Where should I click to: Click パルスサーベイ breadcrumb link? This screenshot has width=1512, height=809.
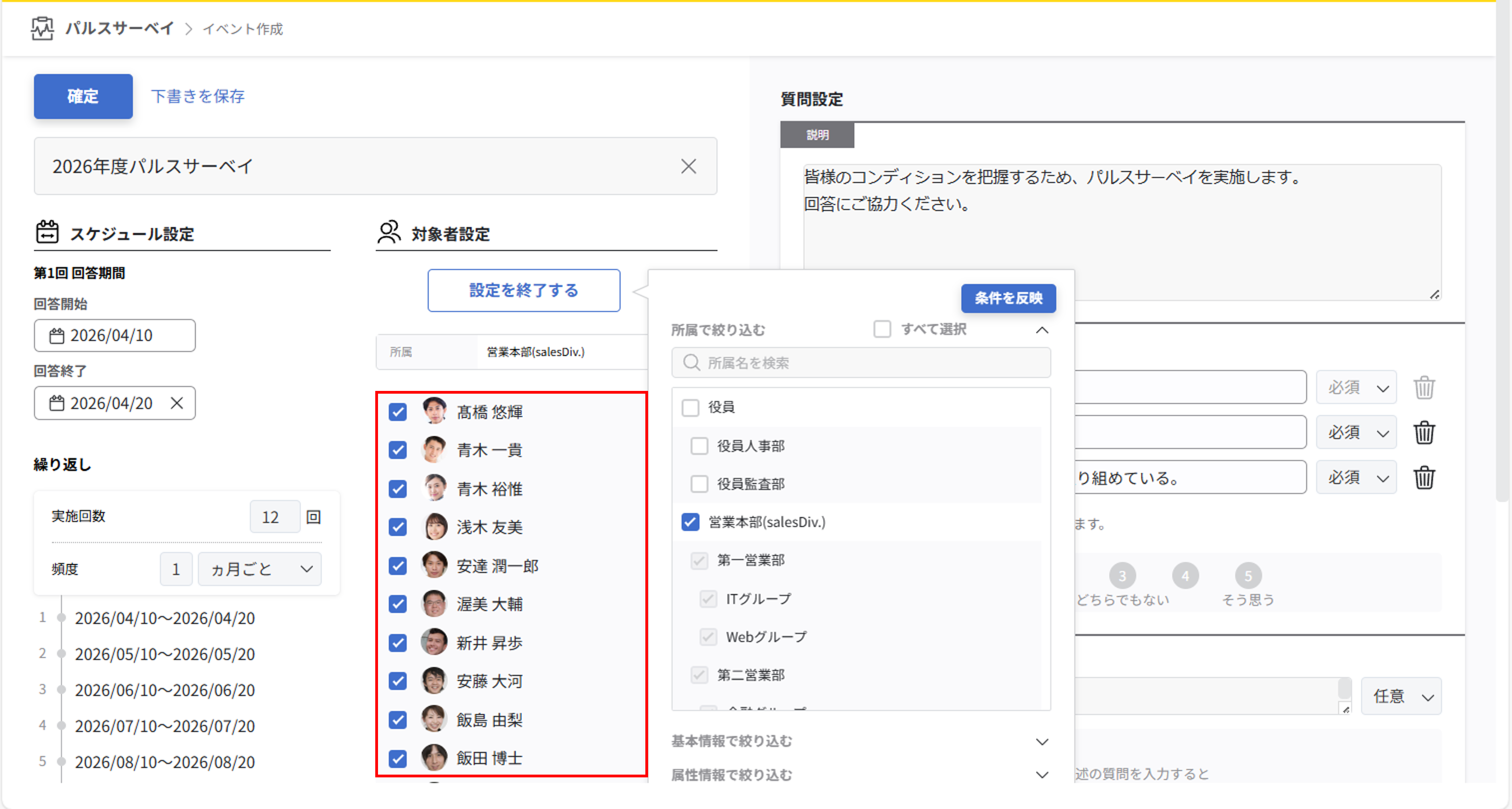(119, 28)
